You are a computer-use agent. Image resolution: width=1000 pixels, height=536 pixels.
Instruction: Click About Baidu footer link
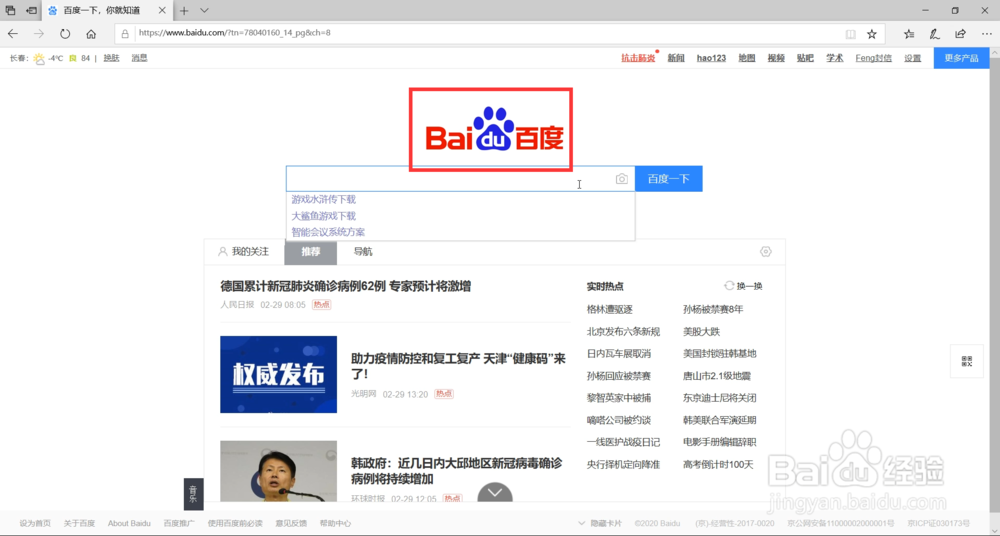point(129,523)
